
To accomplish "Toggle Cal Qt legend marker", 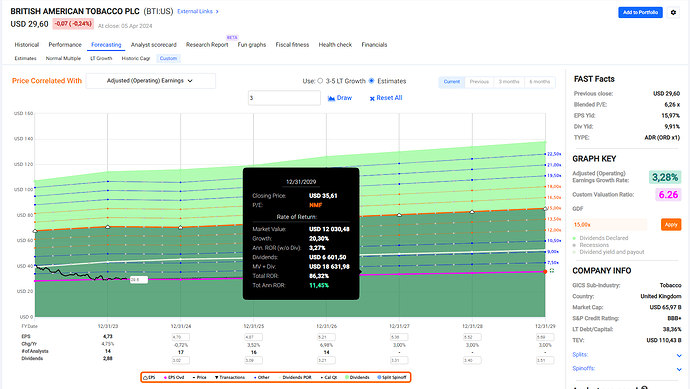I will point(322,378).
